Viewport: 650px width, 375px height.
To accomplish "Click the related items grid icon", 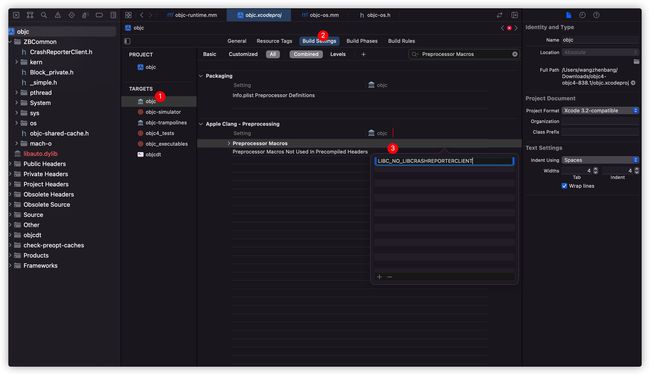I will 129,15.
